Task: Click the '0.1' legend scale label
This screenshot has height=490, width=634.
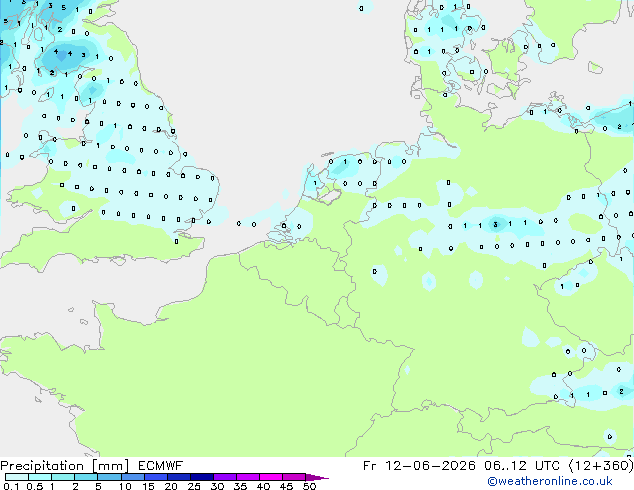Action: (x=11, y=486)
